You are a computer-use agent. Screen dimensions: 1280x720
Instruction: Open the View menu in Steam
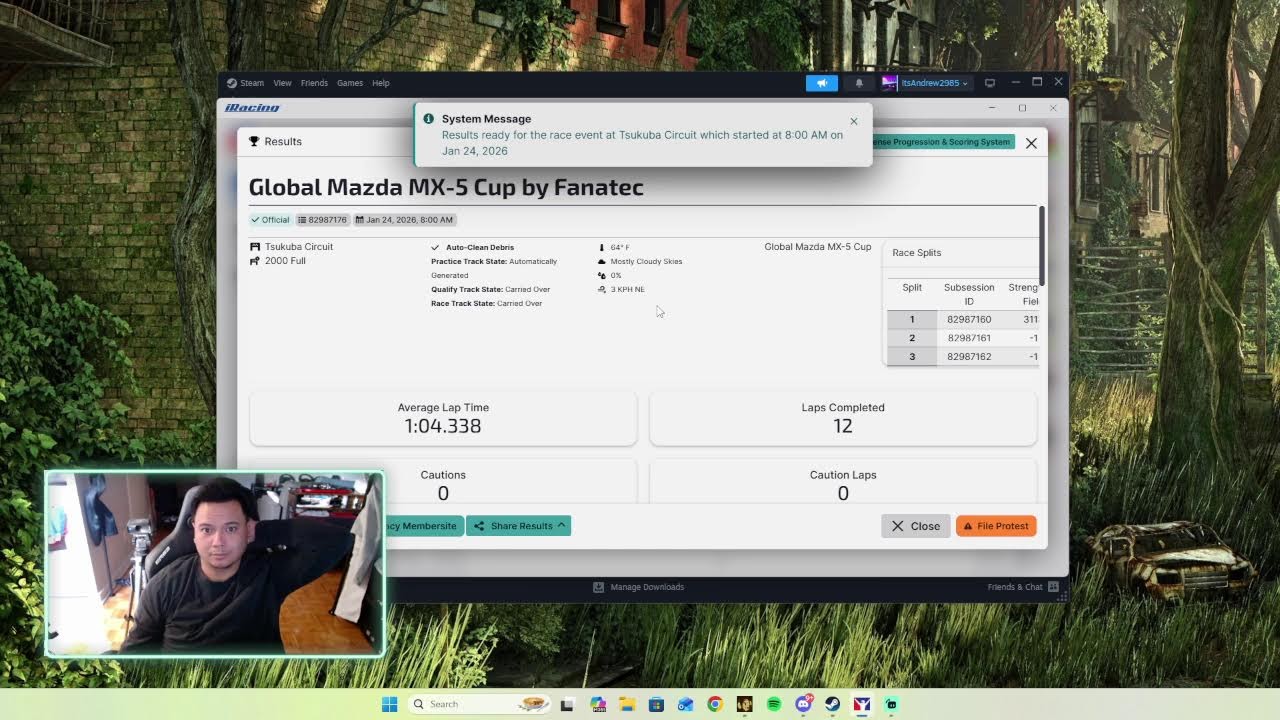283,83
